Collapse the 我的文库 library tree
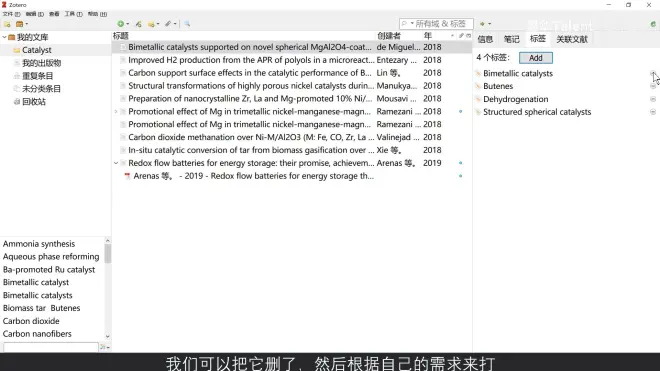The width and height of the screenshot is (660, 371). pos(4,37)
